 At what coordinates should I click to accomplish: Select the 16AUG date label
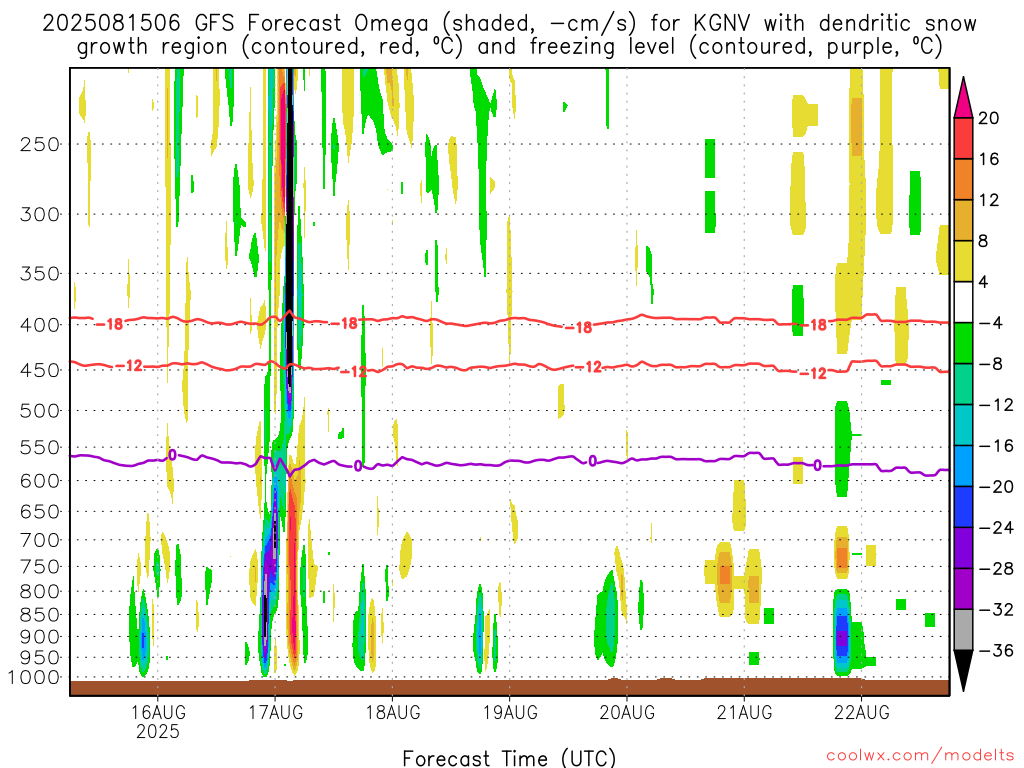[x=157, y=712]
